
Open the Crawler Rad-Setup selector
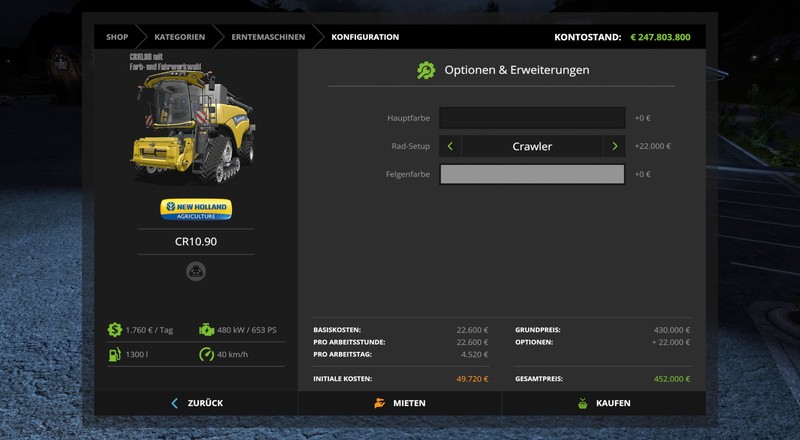(x=532, y=146)
